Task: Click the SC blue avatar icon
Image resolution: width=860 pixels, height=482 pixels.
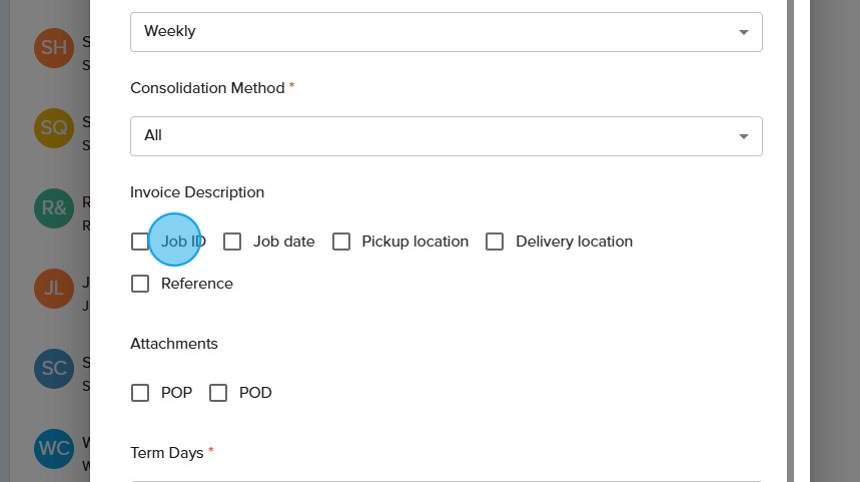Action: click(x=53, y=368)
